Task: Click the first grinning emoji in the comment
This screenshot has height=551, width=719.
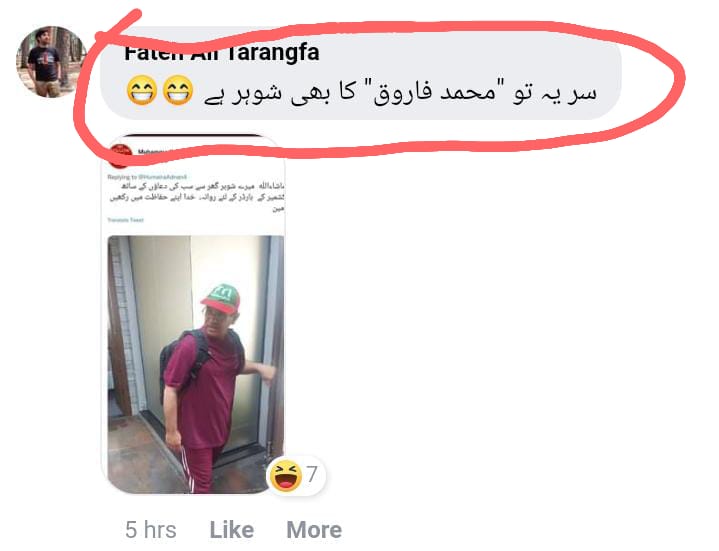Action: pyautogui.click(x=142, y=90)
